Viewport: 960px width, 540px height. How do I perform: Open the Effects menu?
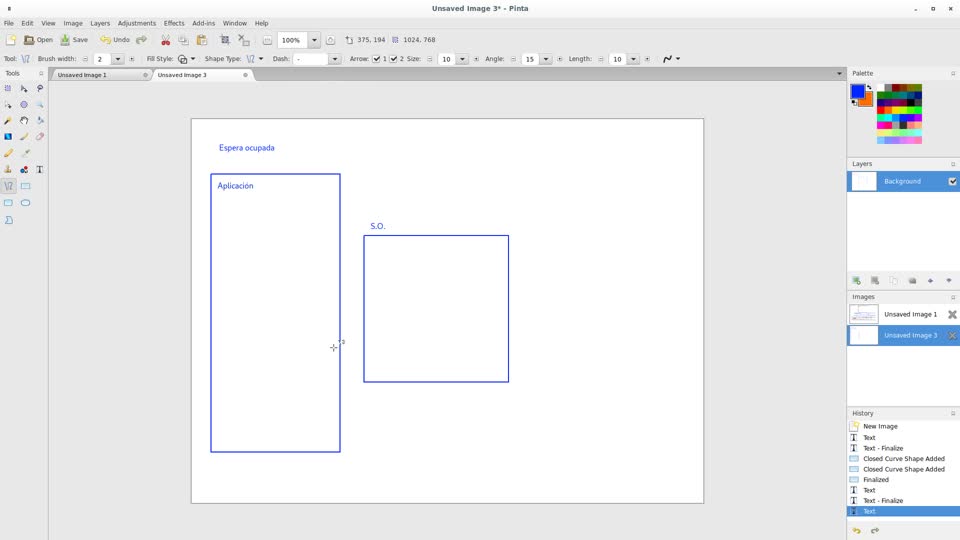tap(174, 23)
